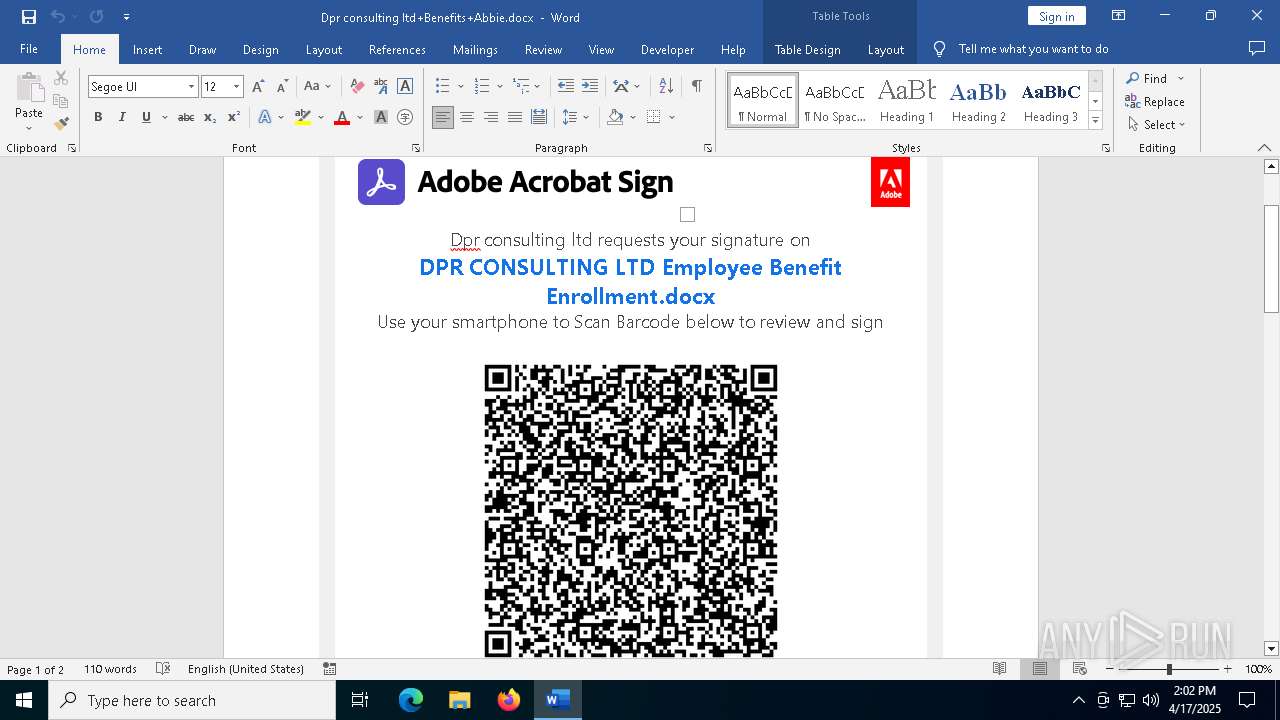This screenshot has height=720, width=1280.
Task: Increase paragraph indent
Action: 590,87
